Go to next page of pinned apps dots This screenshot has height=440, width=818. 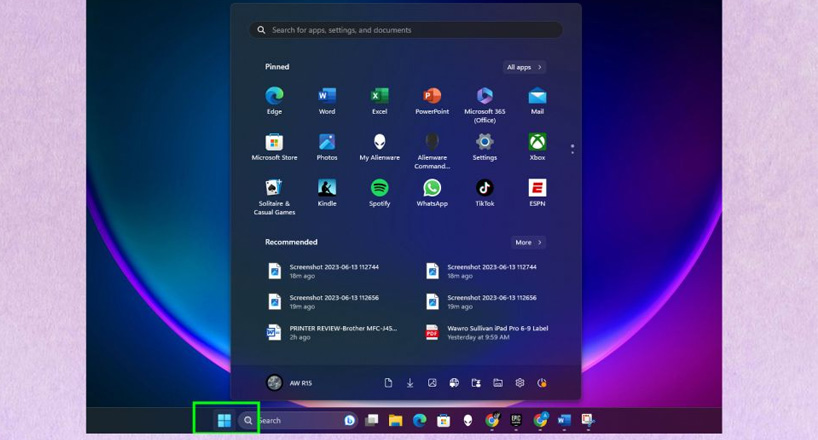click(572, 152)
